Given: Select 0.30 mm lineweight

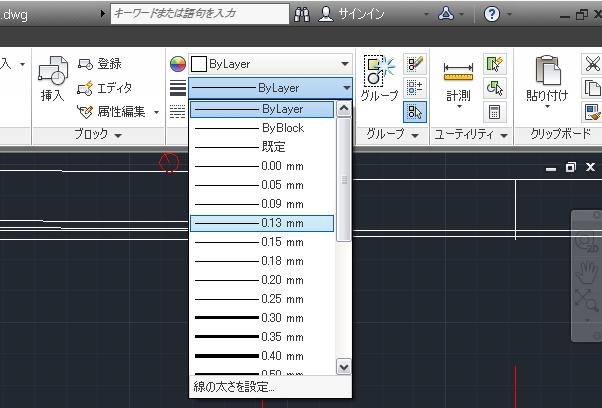Looking at the screenshot, I should point(262,318).
